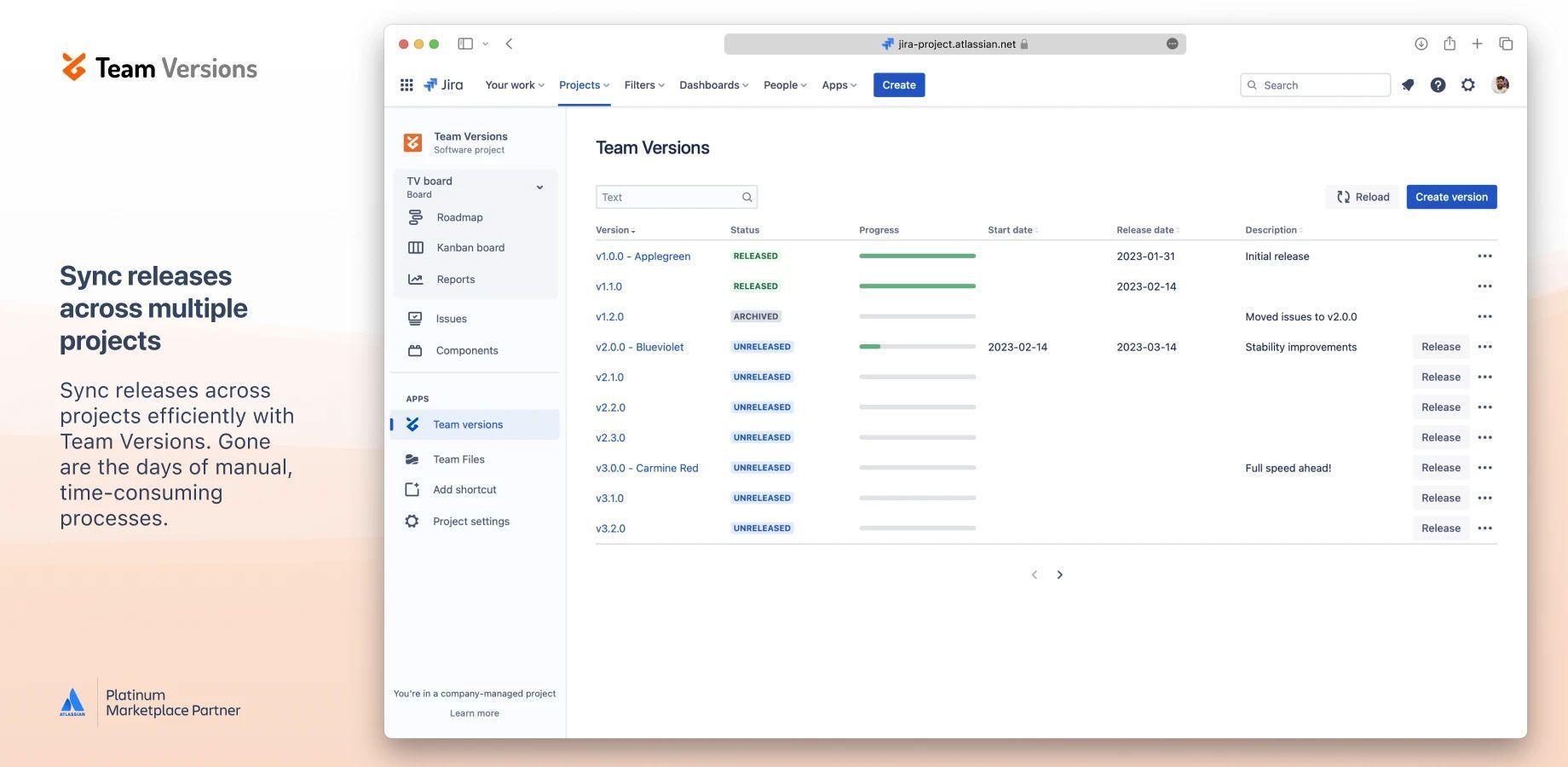Screen dimensions: 1568x767
Task: Open more actions for v1.2.0 row
Action: [1484, 317]
